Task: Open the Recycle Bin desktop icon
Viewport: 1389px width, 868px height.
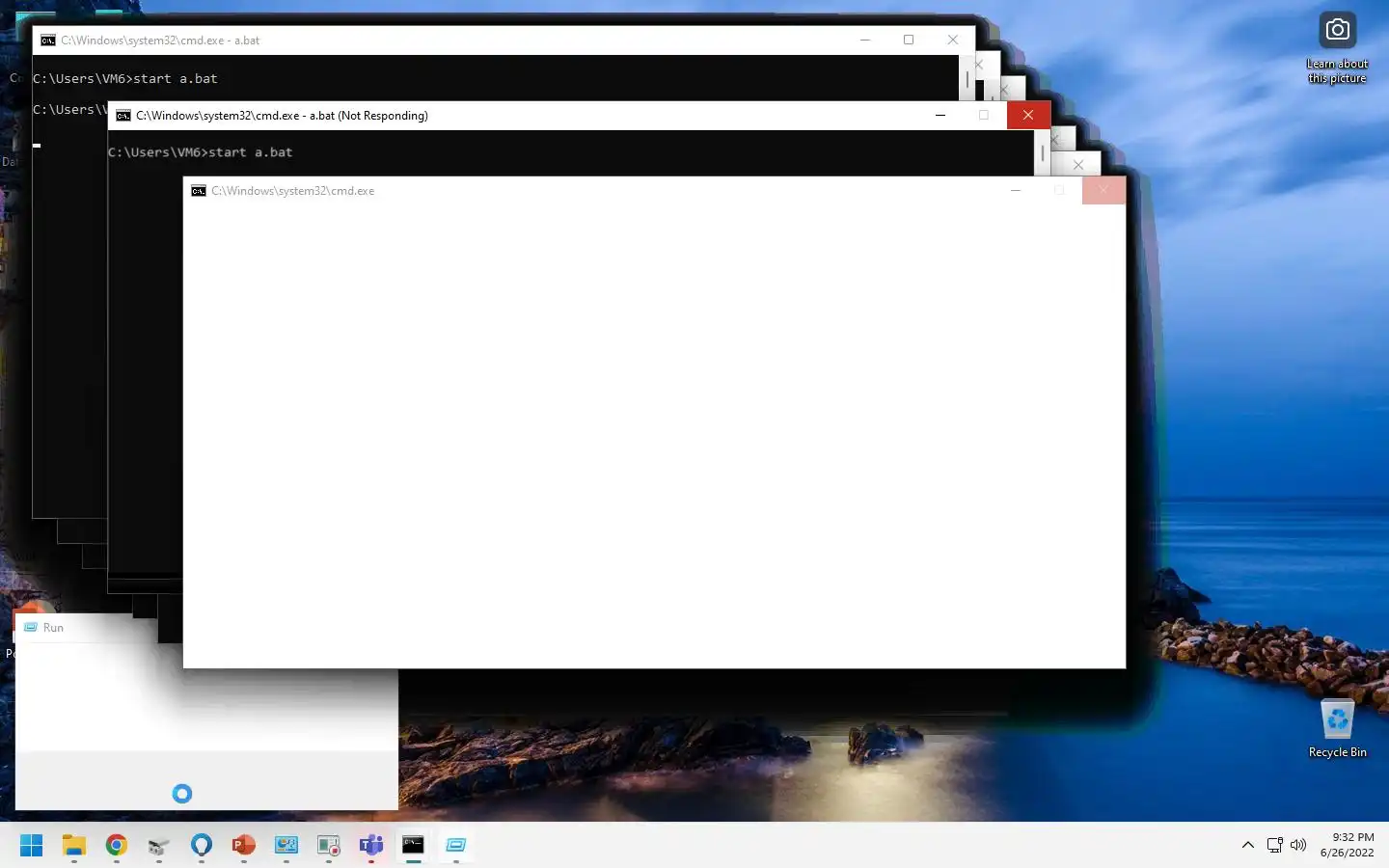Action: click(x=1338, y=728)
